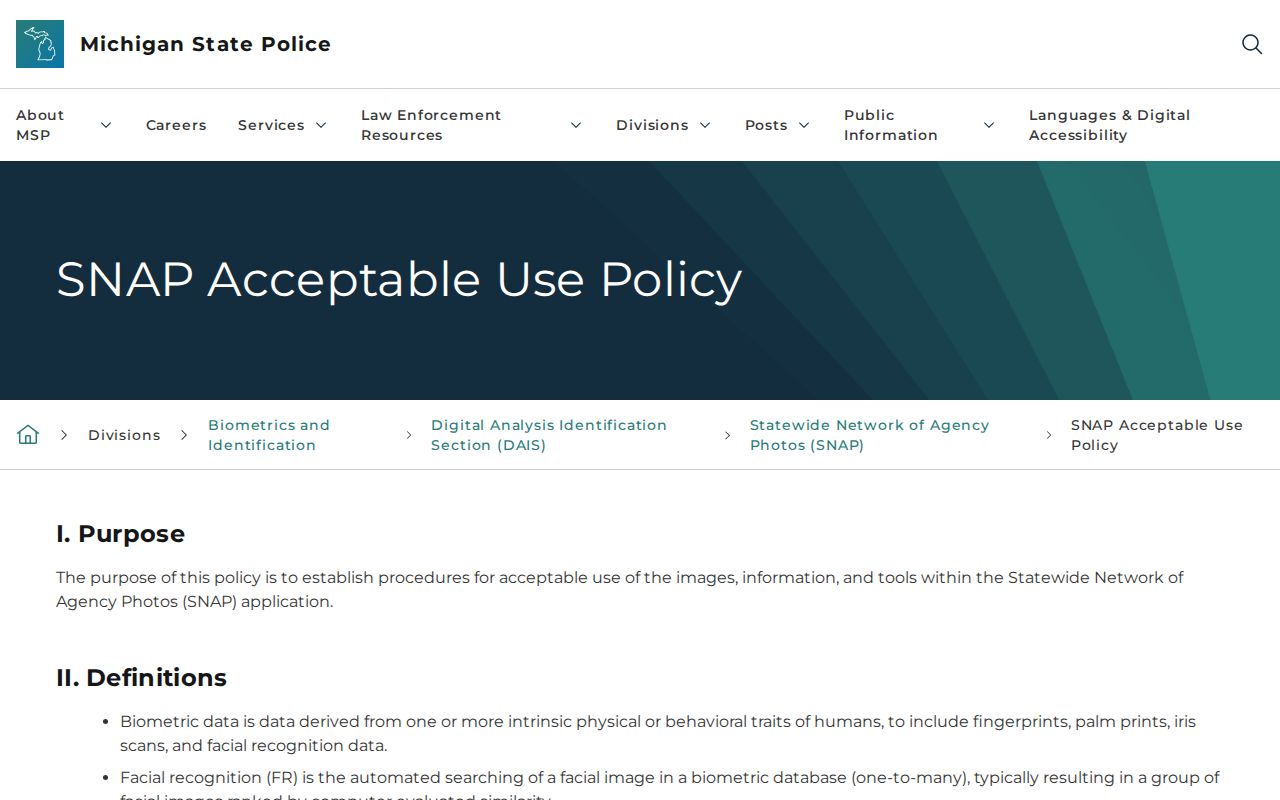1280x800 pixels.
Task: Open the About MSP menu item
Action: (x=40, y=125)
